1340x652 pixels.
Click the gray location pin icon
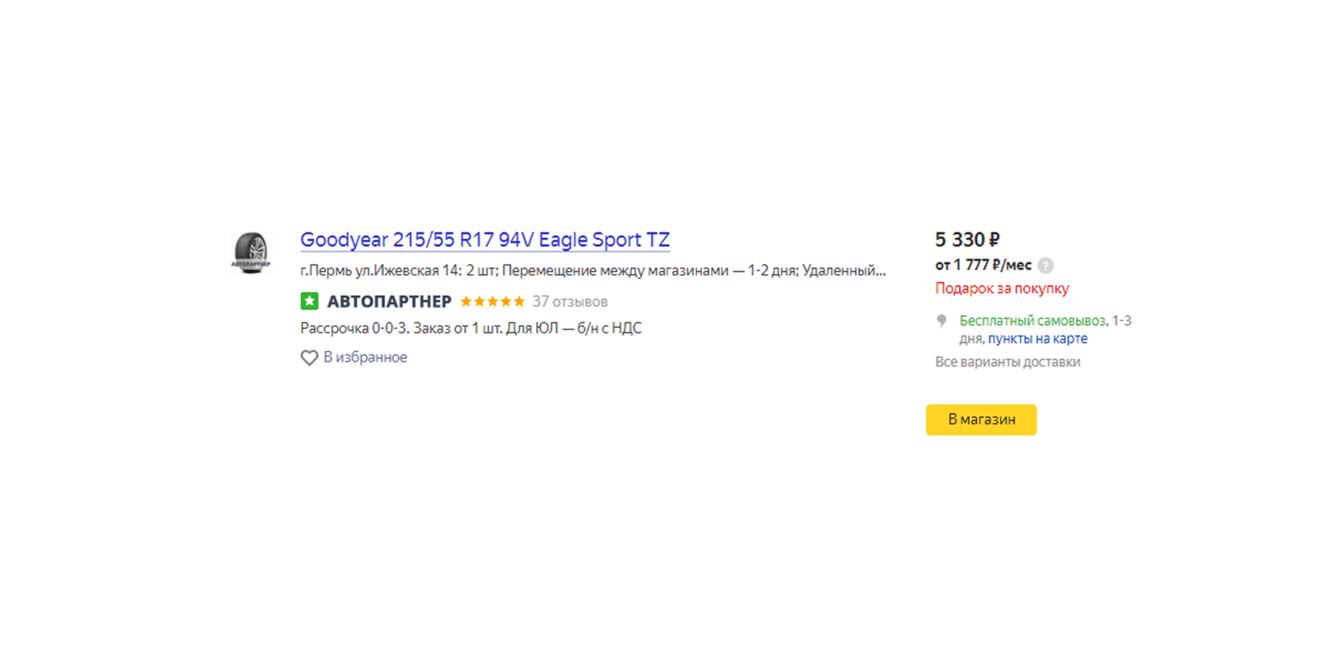941,321
